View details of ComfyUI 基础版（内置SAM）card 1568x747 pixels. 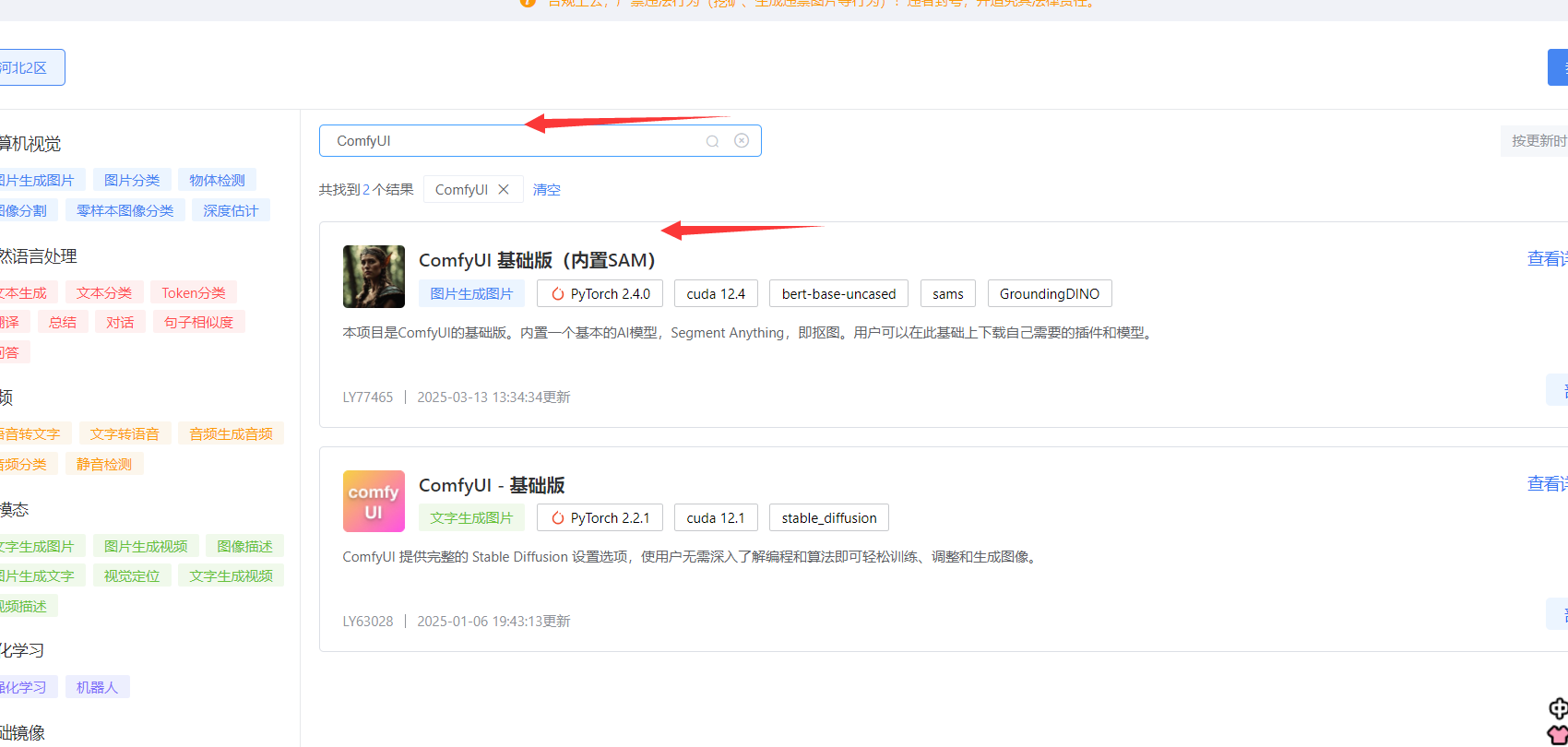coord(1548,259)
